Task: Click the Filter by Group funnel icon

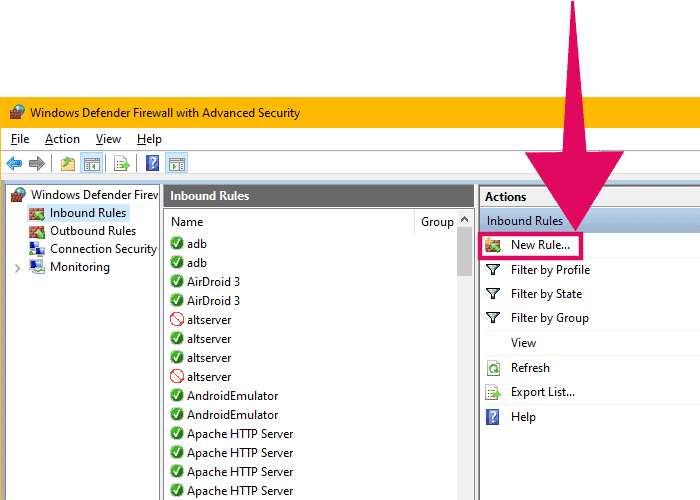Action: point(493,318)
